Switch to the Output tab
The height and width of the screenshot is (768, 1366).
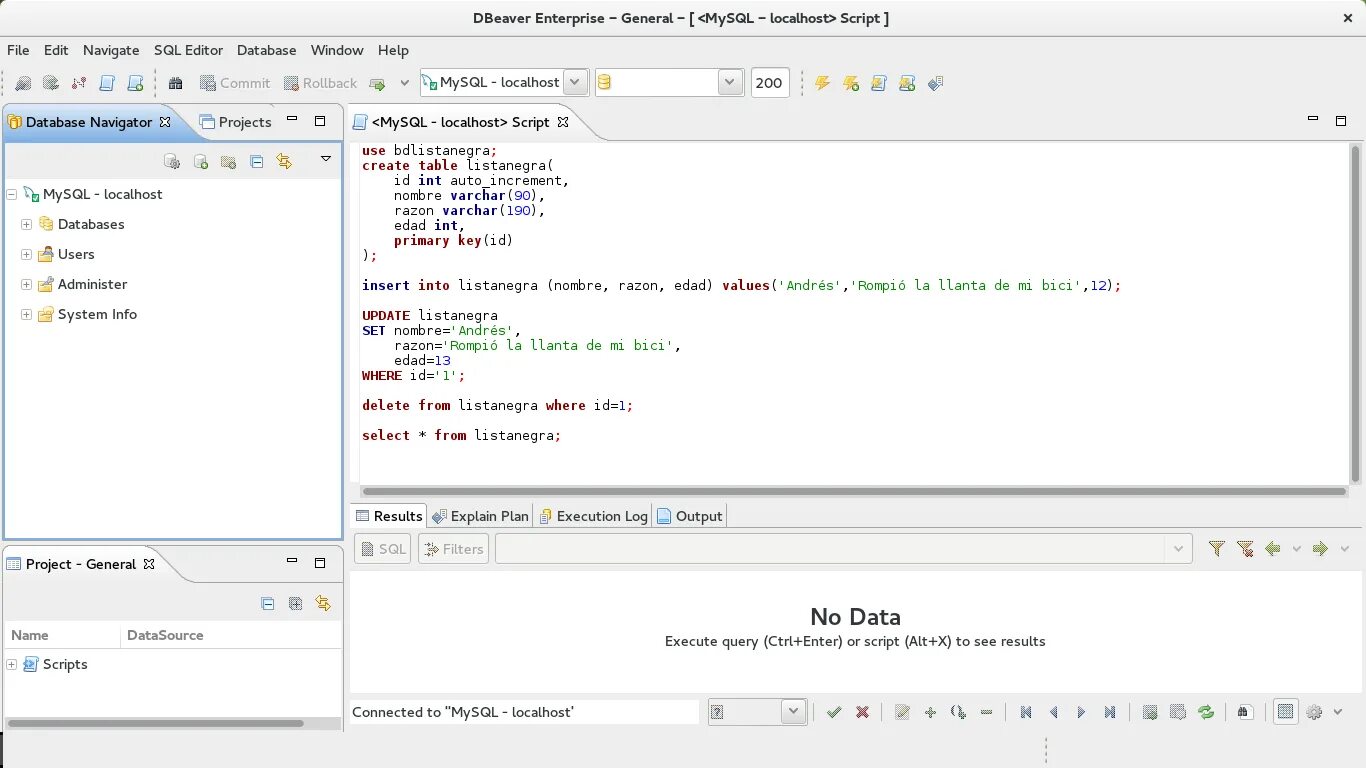(690, 516)
